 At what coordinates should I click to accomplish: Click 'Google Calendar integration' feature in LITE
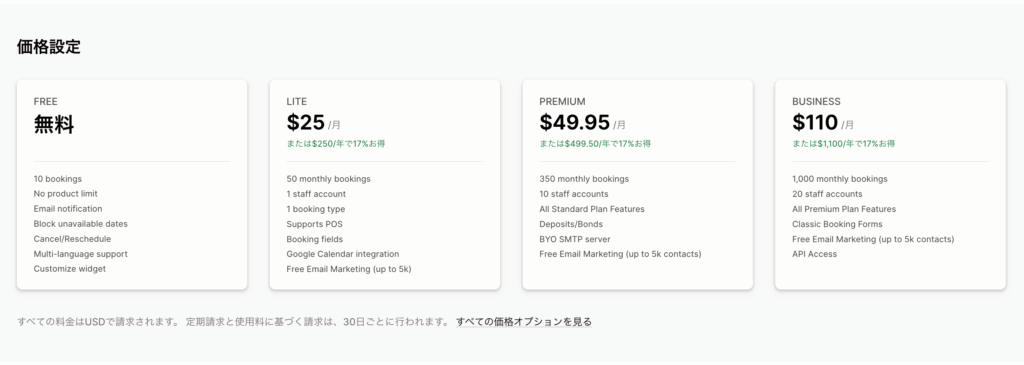(x=343, y=254)
